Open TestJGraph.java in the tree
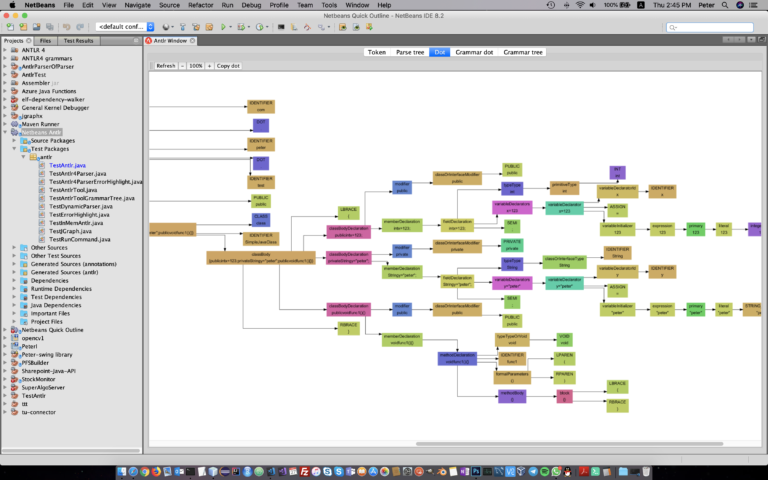The height and width of the screenshot is (480, 768). coord(71,231)
